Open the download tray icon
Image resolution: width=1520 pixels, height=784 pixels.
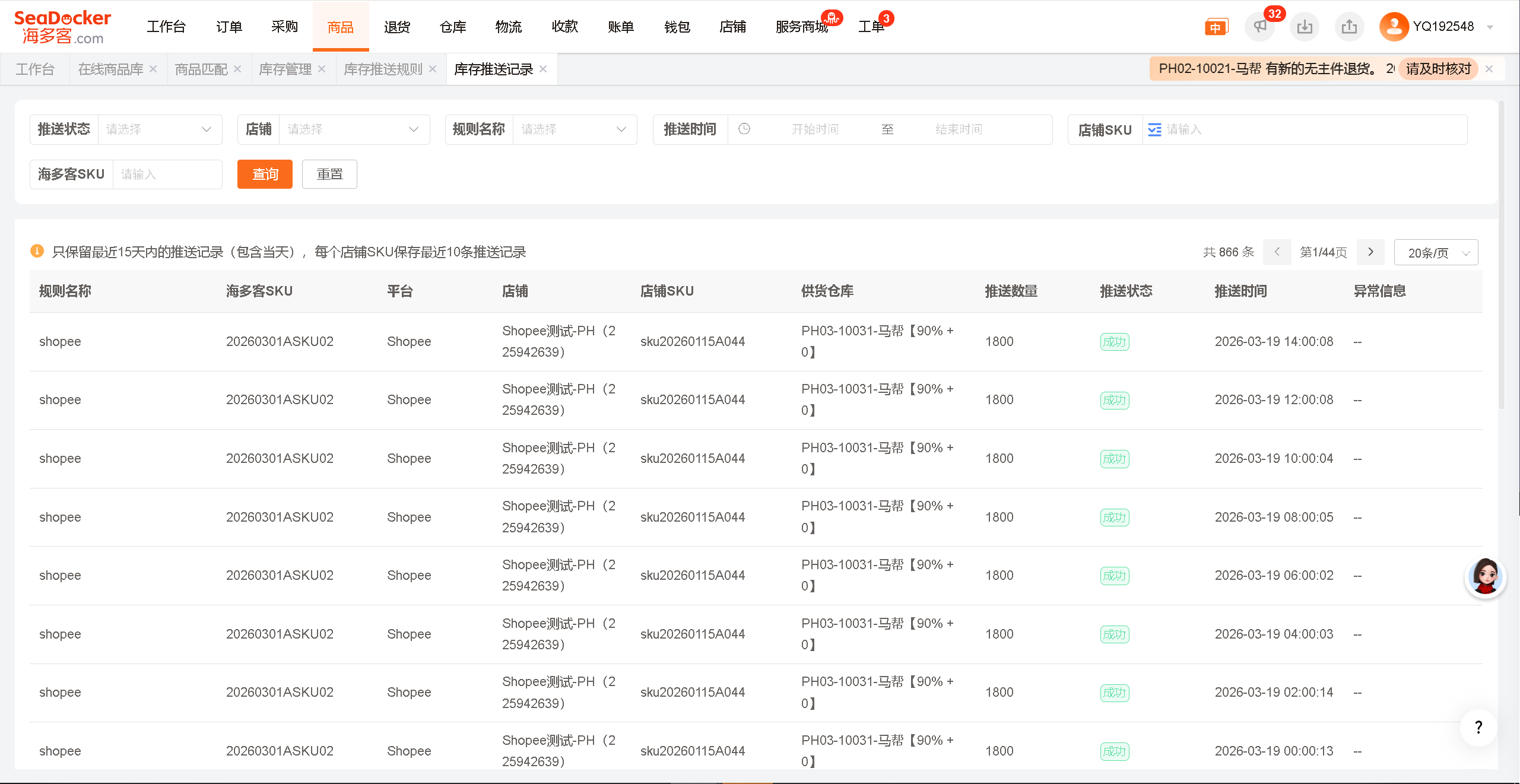point(1304,27)
